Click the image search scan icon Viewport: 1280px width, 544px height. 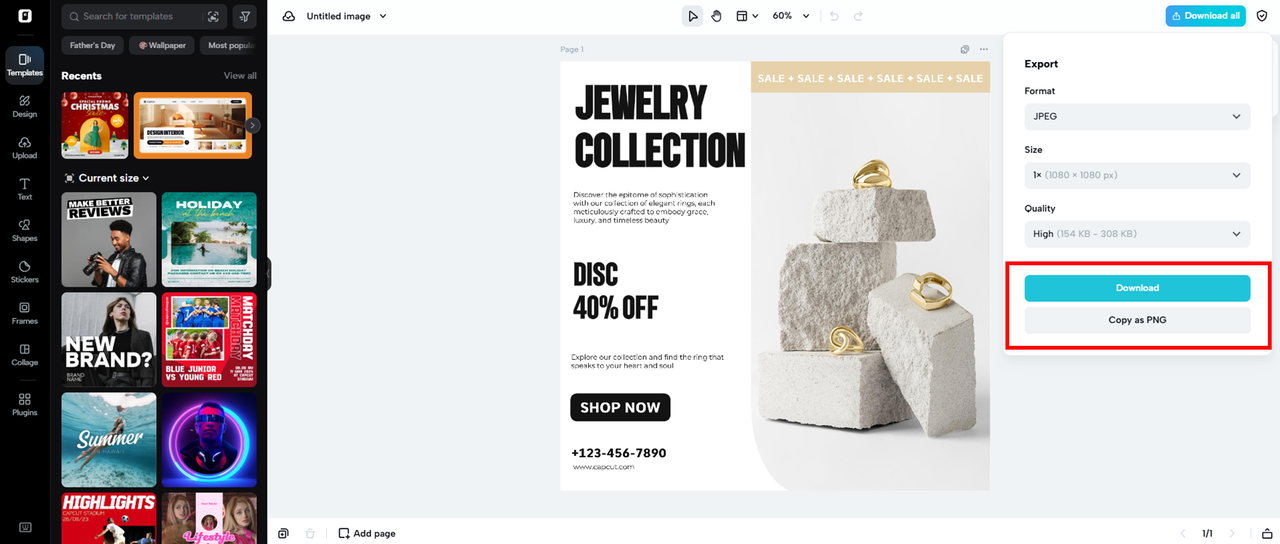coord(213,17)
